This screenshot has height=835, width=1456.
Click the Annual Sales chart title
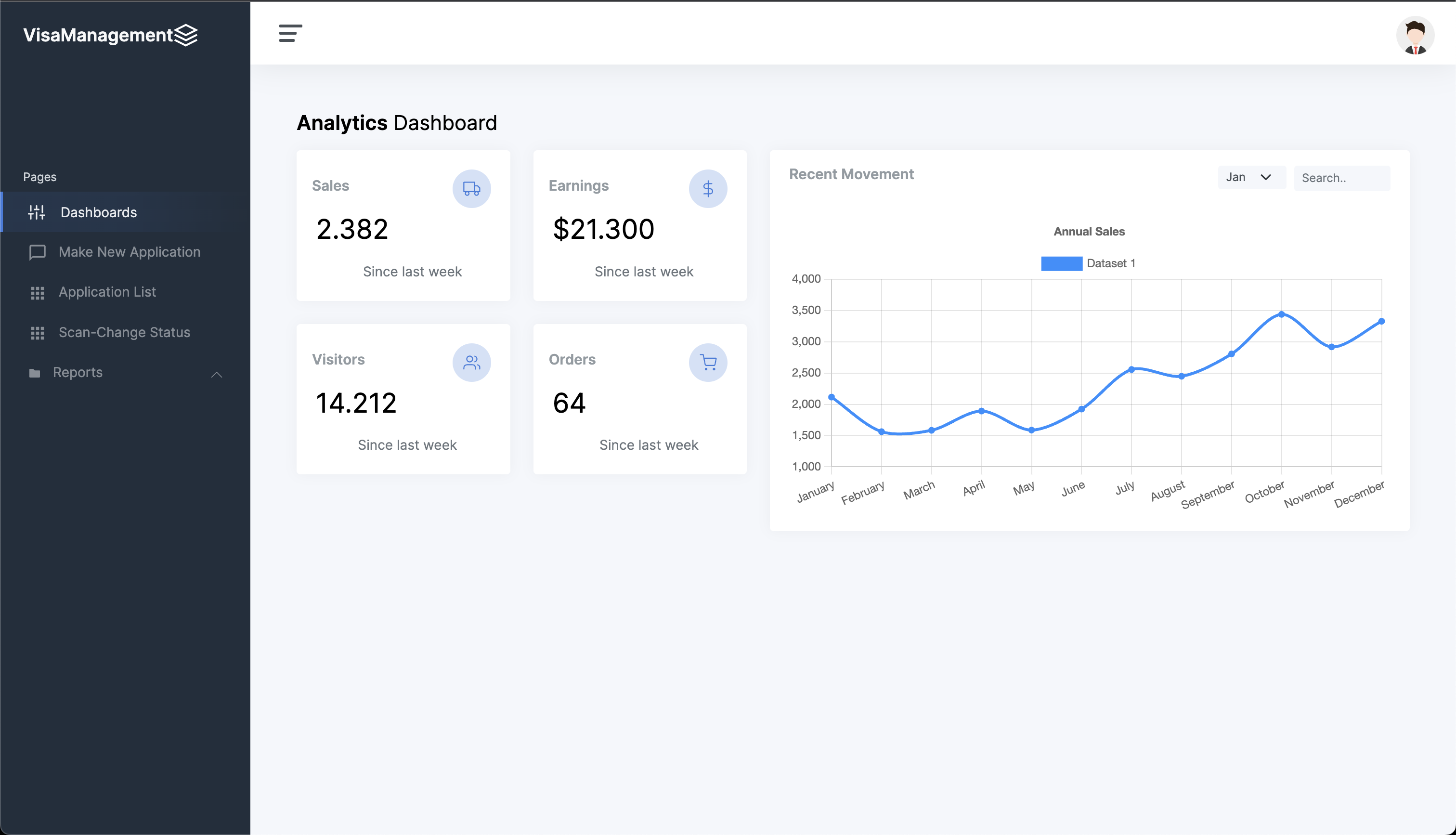1089,232
